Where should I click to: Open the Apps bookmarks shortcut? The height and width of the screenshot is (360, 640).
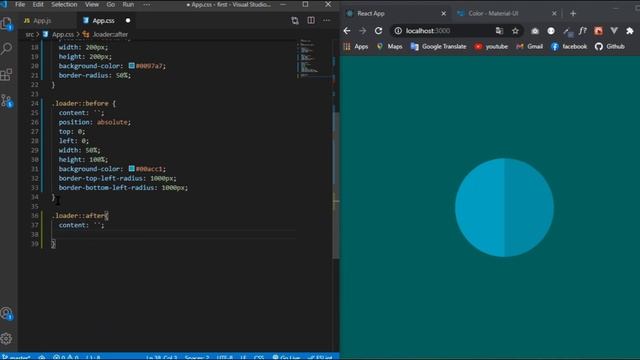[x=356, y=47]
